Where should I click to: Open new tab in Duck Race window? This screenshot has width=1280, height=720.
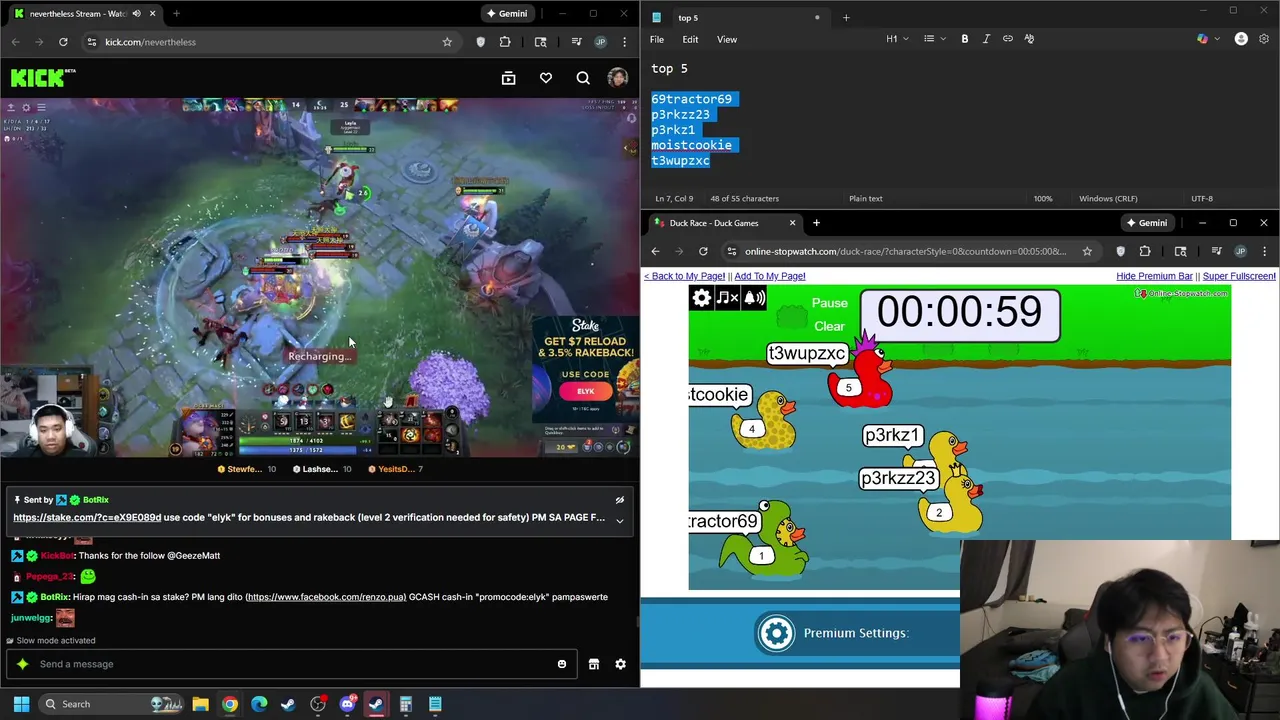point(816,223)
